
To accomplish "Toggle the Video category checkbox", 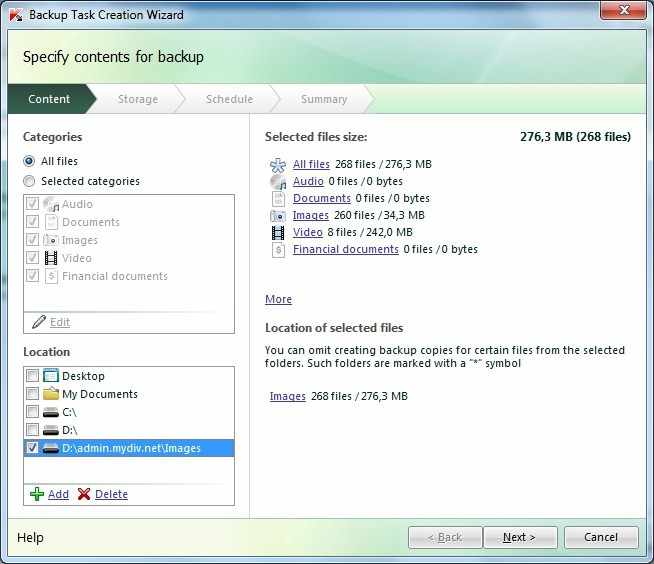I will (x=33, y=257).
